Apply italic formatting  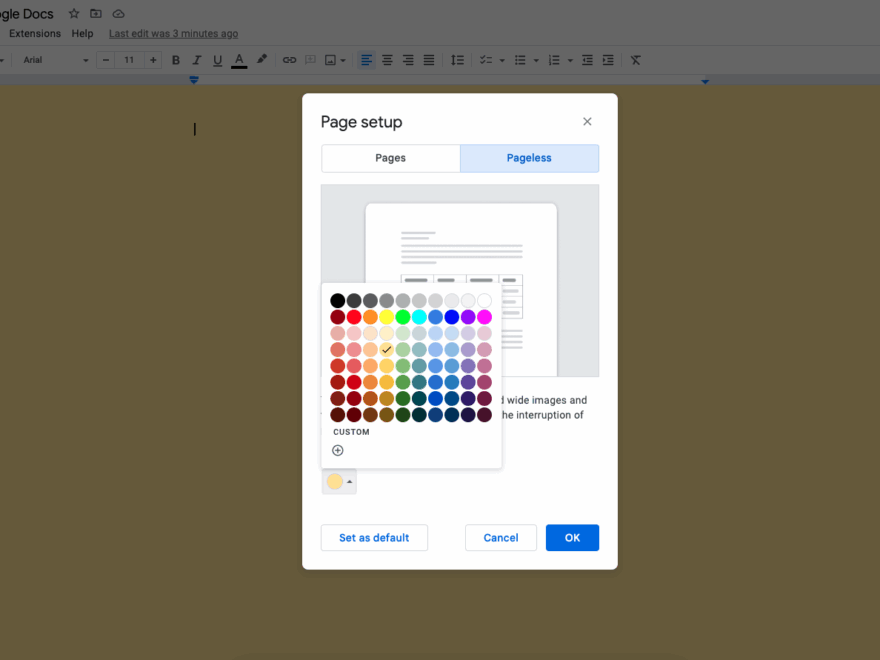196,60
